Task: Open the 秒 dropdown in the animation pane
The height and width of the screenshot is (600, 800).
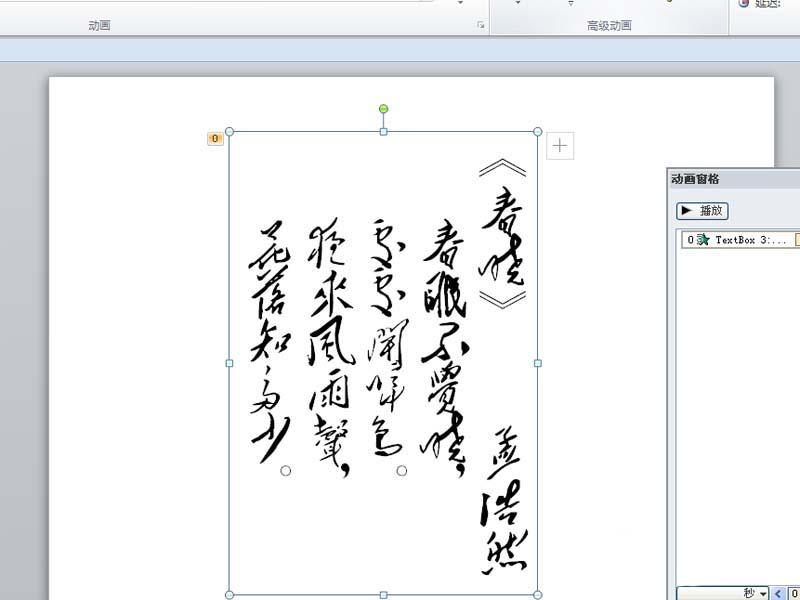Action: click(x=723, y=593)
